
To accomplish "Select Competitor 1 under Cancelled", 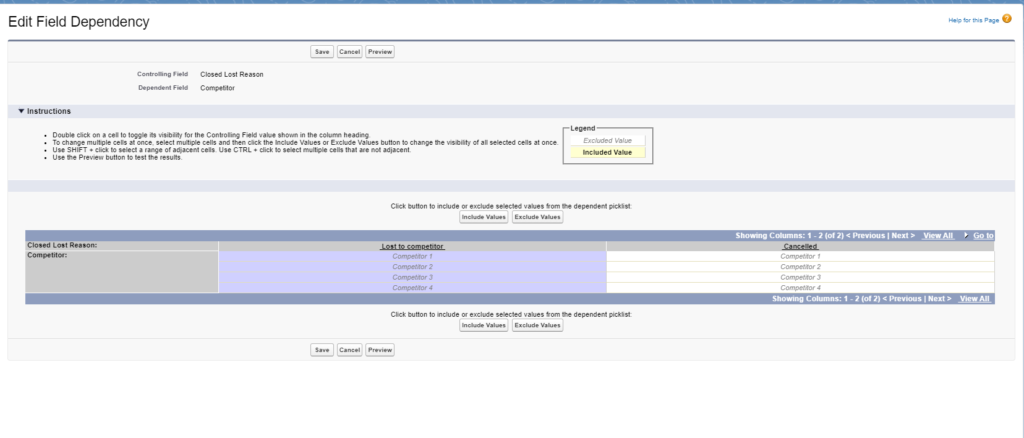I will [800, 257].
